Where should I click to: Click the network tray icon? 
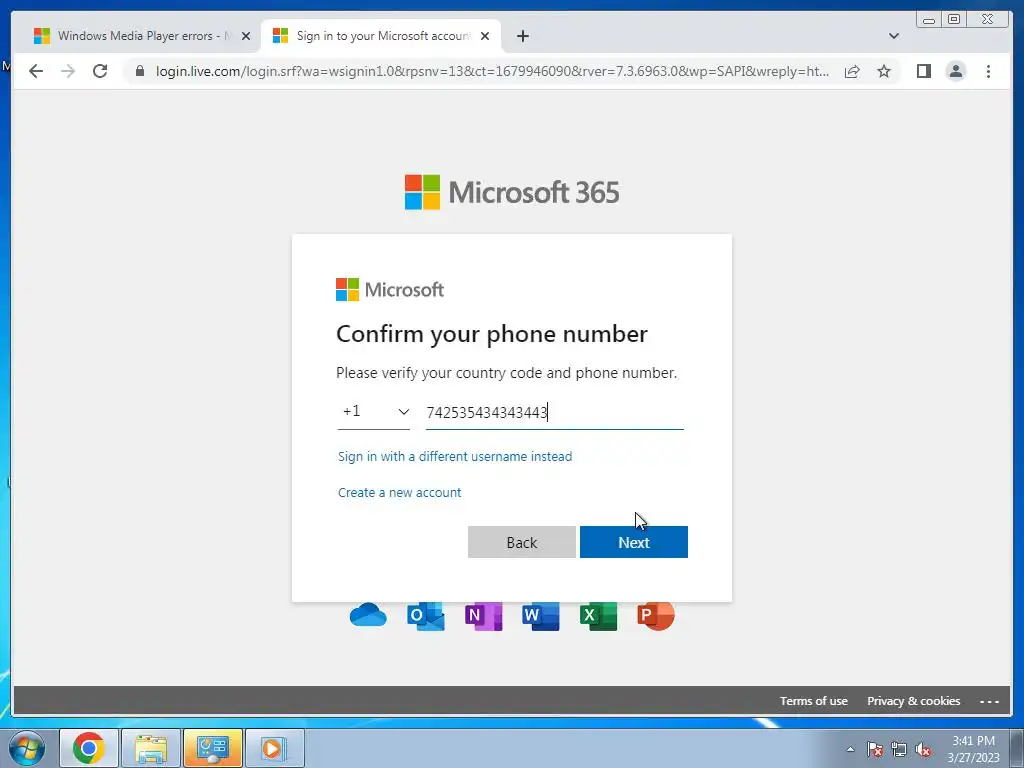(x=899, y=749)
